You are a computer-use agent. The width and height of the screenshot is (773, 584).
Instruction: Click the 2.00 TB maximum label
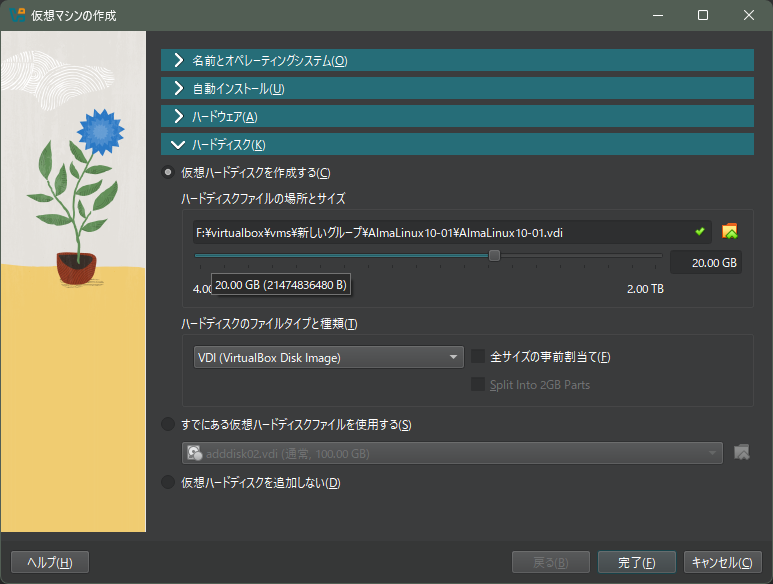[645, 289]
